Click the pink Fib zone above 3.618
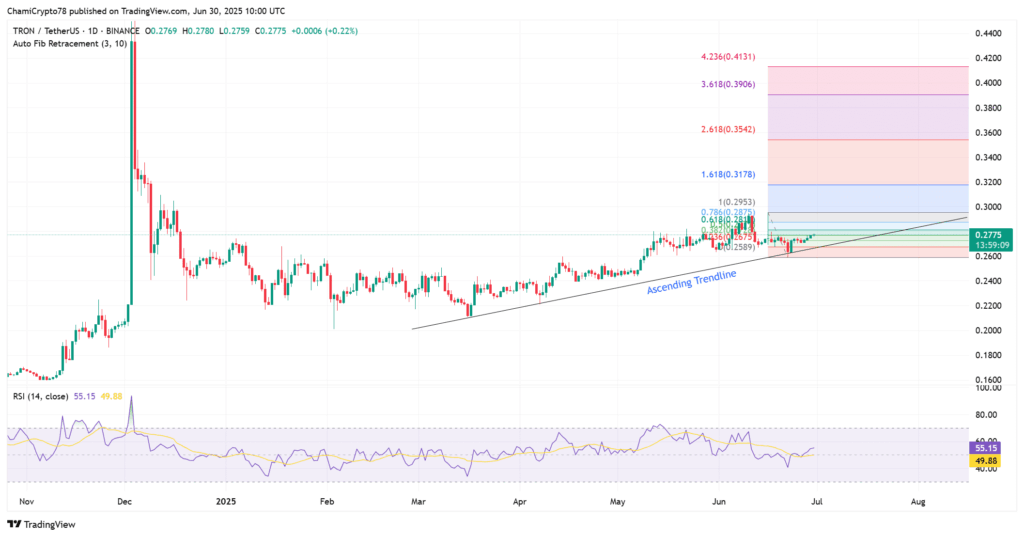This screenshot has width=1024, height=537. (x=865, y=80)
